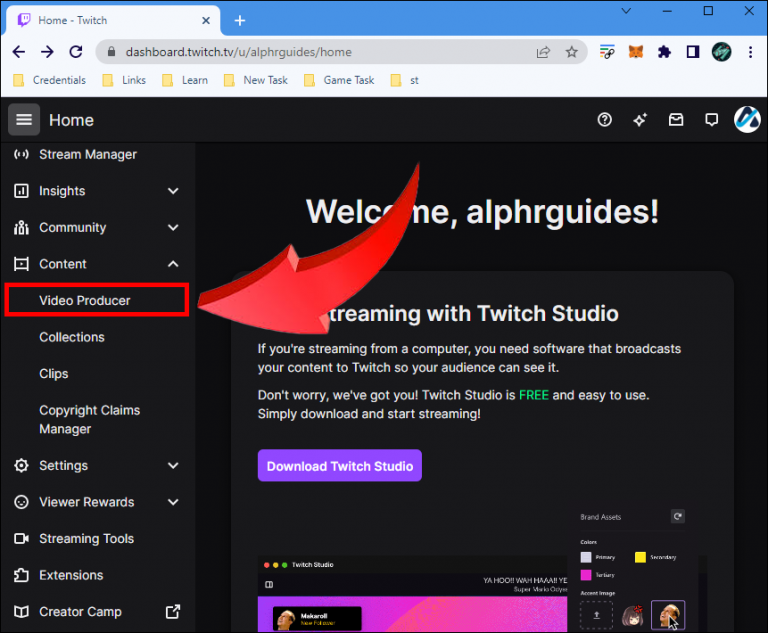Reload the Twitch dashboard page
The height and width of the screenshot is (633, 768).
pyautogui.click(x=76, y=51)
